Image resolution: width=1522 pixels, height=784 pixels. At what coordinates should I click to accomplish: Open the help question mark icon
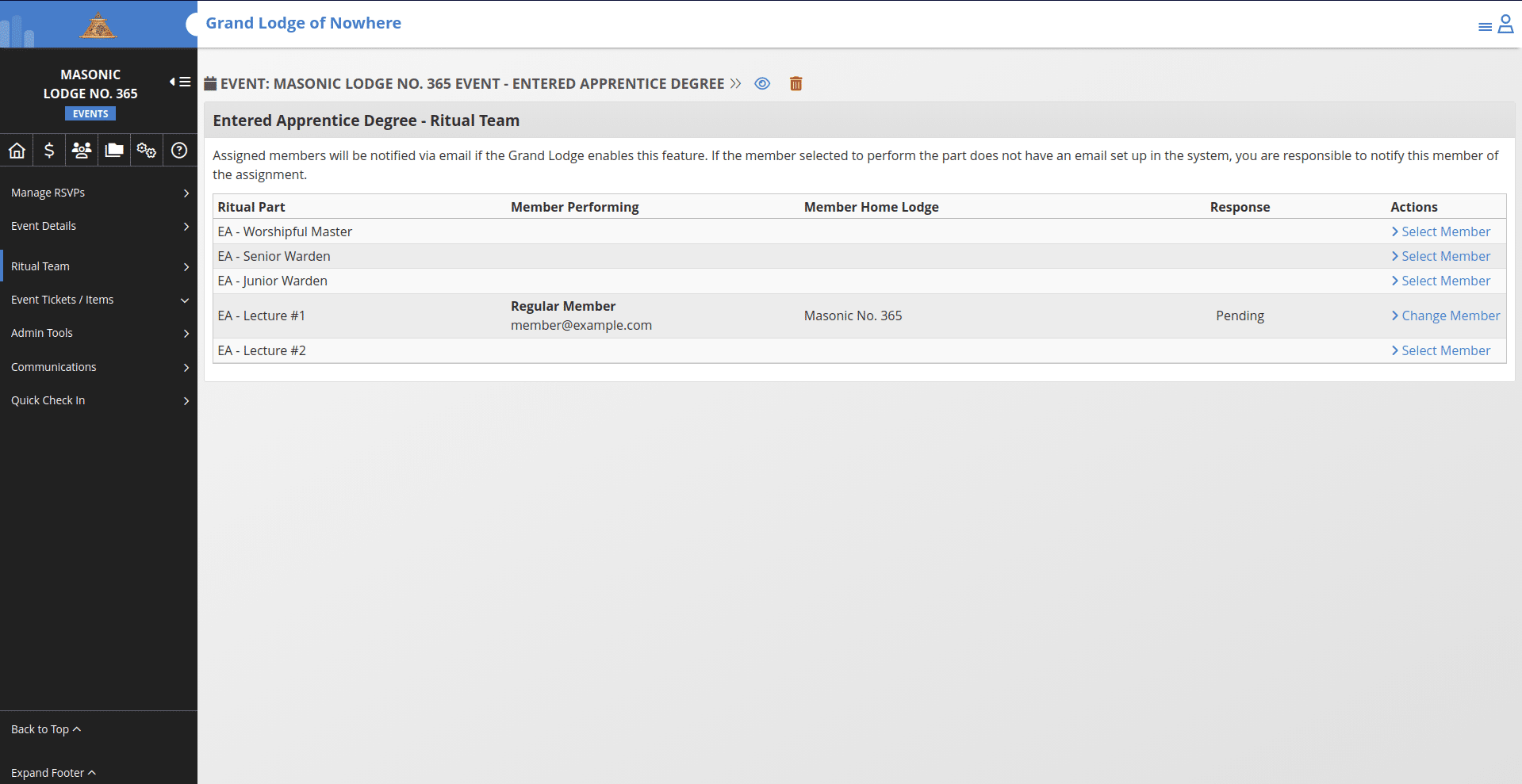[179, 150]
